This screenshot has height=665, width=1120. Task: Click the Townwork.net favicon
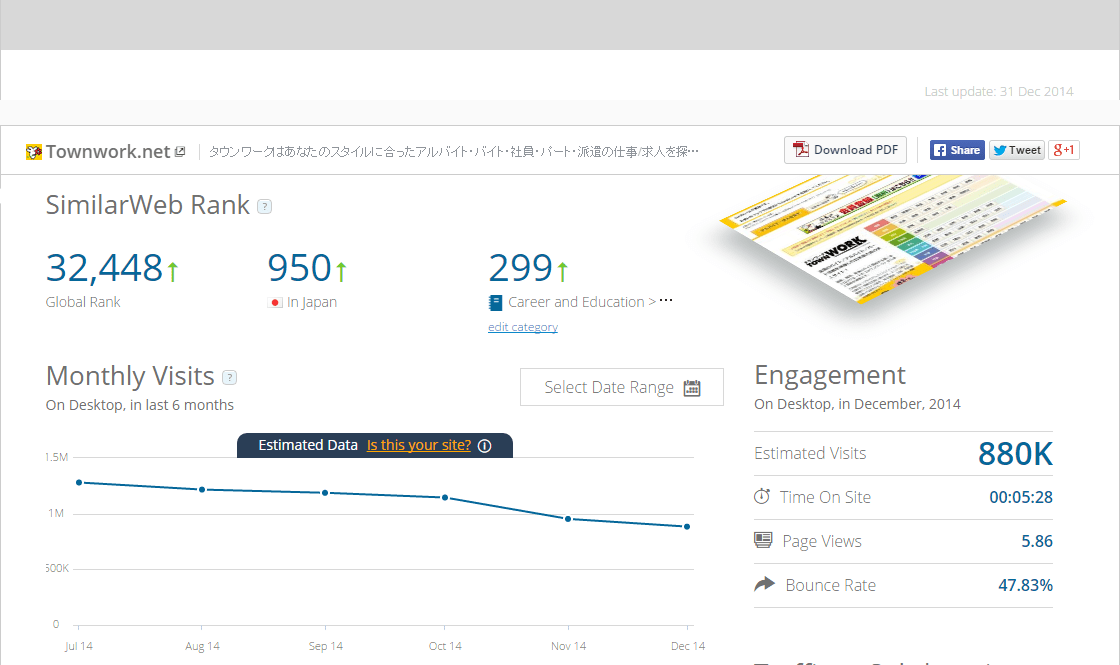click(34, 151)
